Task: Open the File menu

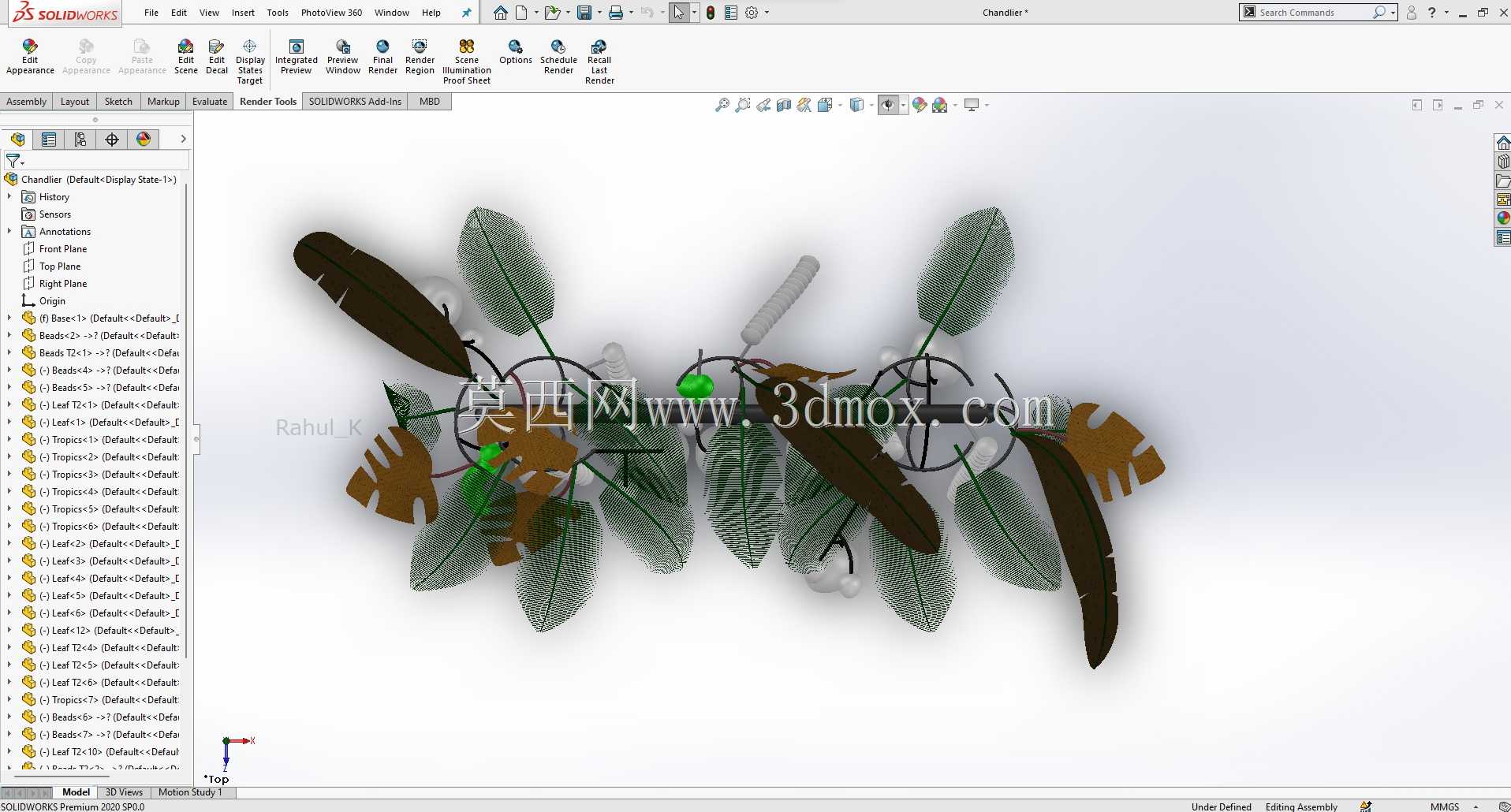Action: click(151, 13)
